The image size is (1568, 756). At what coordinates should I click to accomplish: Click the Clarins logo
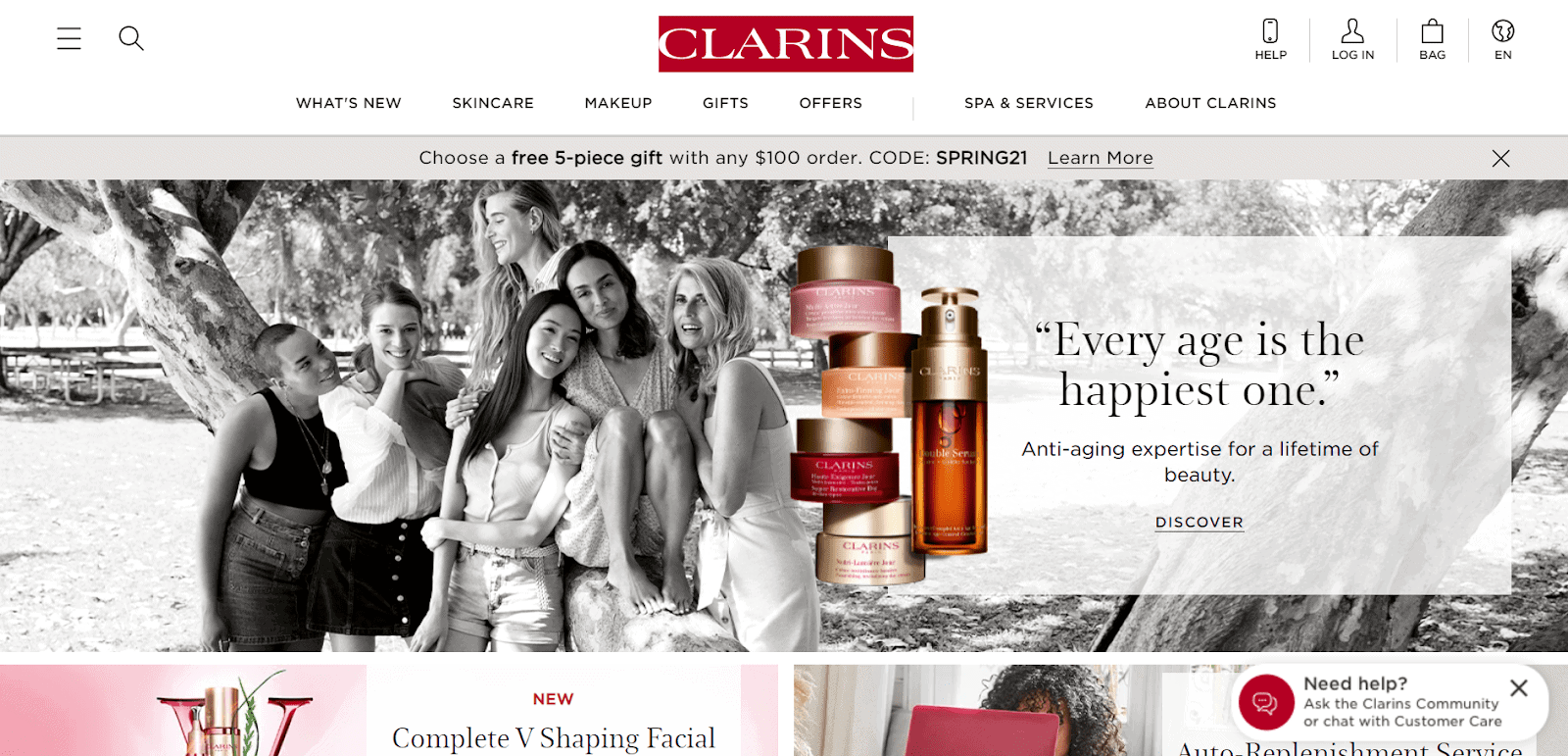point(786,44)
